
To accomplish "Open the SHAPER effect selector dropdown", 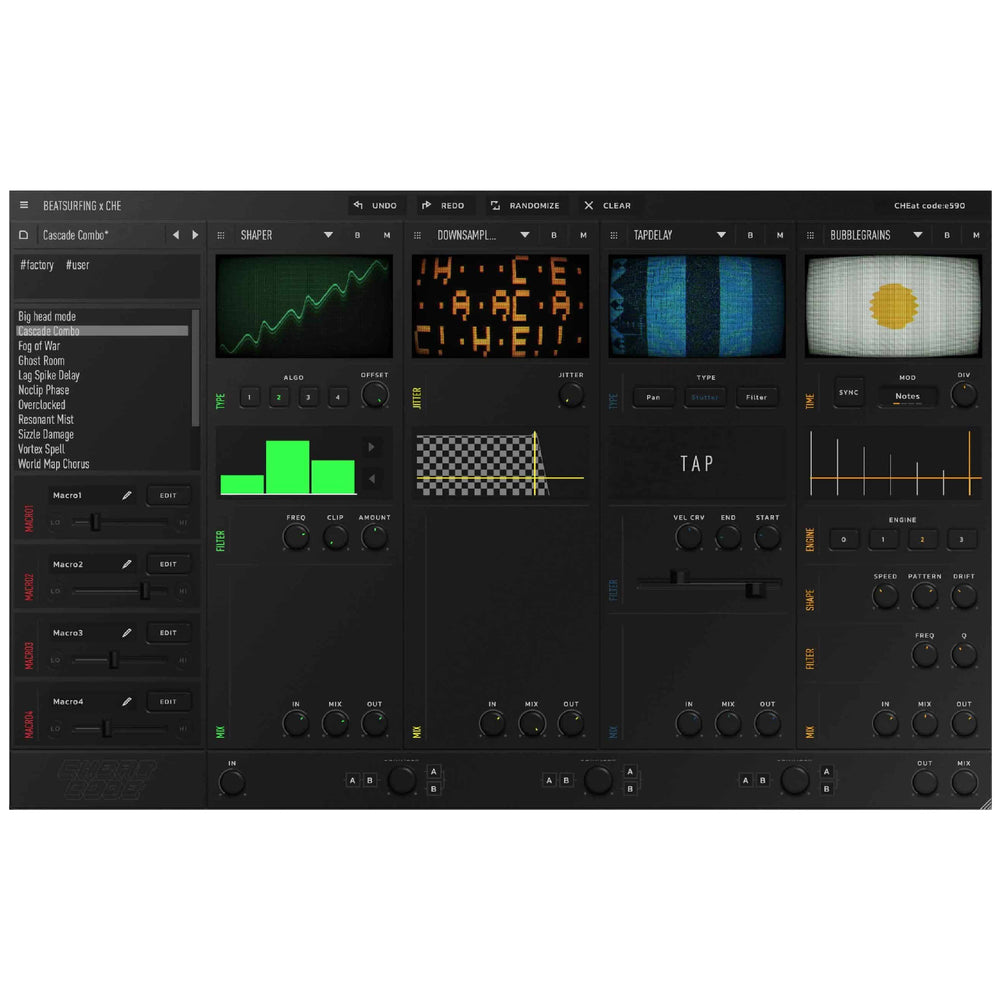I will tap(328, 235).
